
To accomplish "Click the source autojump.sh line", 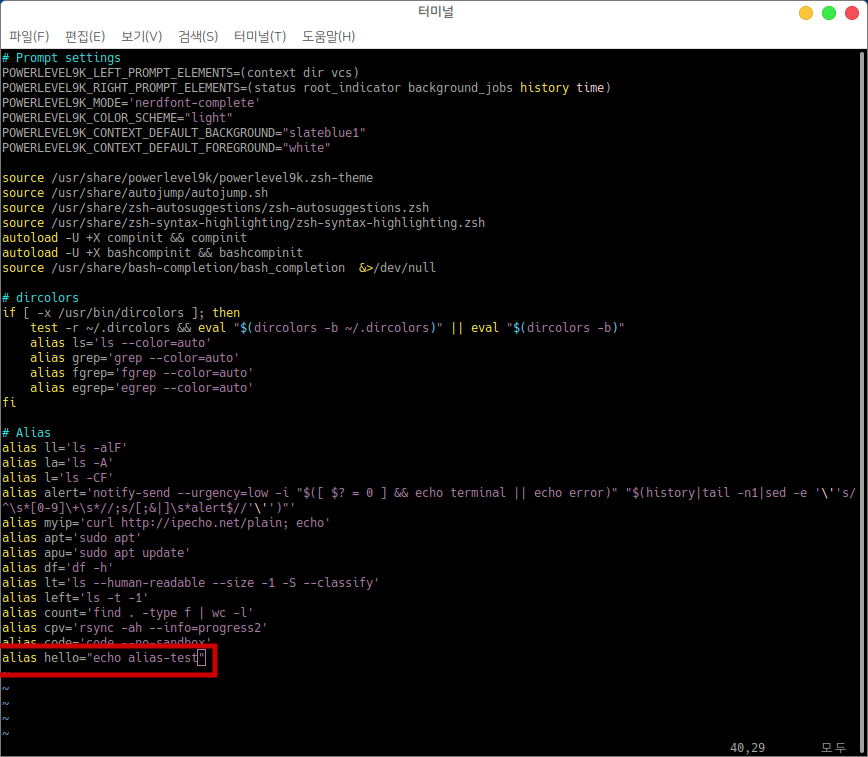I will tap(135, 193).
